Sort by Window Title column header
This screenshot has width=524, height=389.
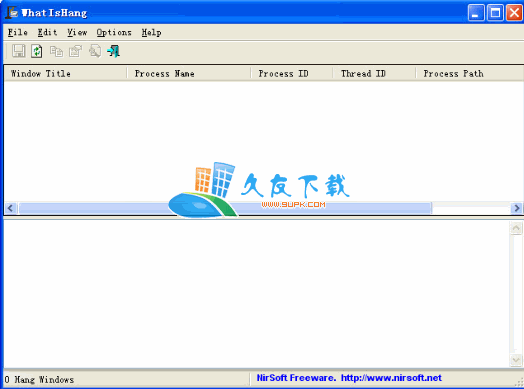pos(66,74)
